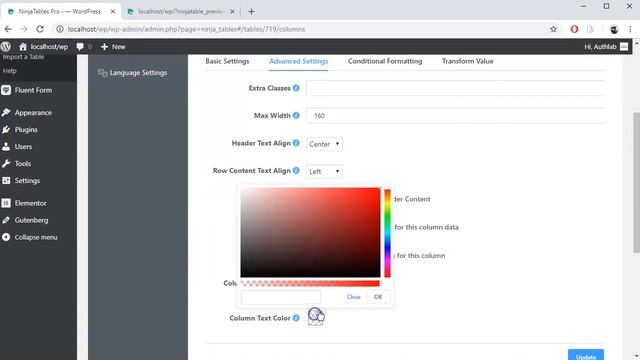Click the Update button
The width and height of the screenshot is (640, 360).
586,355
